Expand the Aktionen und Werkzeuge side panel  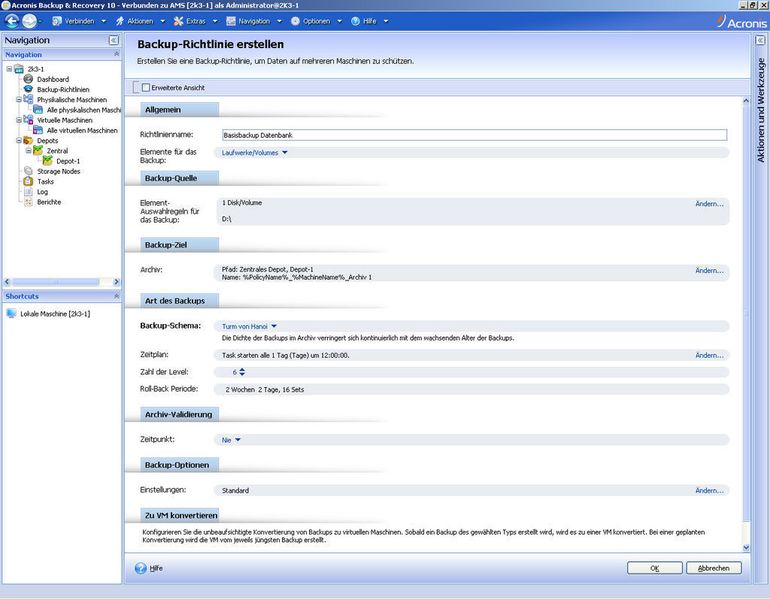coord(760,40)
